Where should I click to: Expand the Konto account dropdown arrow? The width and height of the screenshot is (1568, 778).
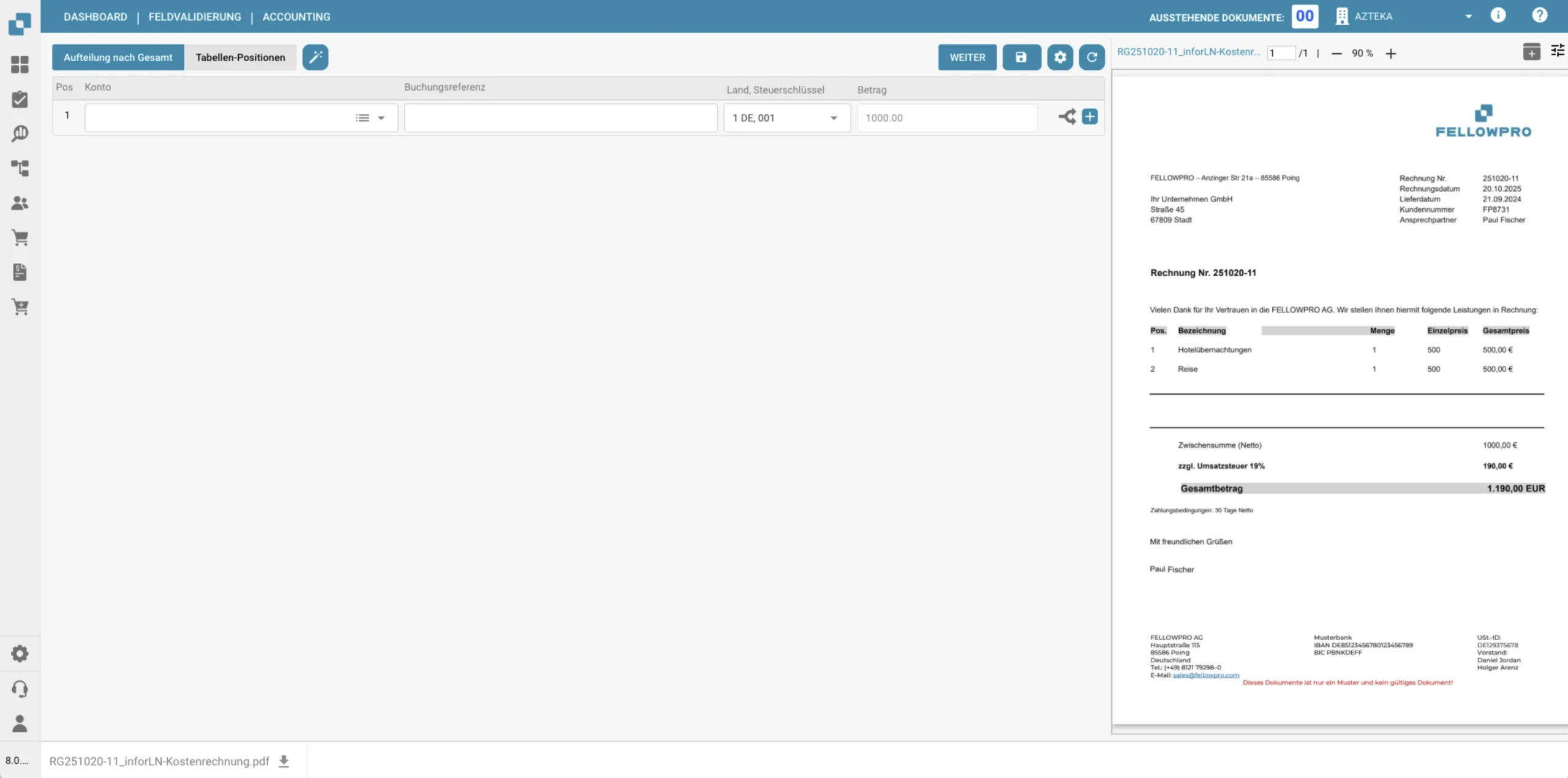381,118
